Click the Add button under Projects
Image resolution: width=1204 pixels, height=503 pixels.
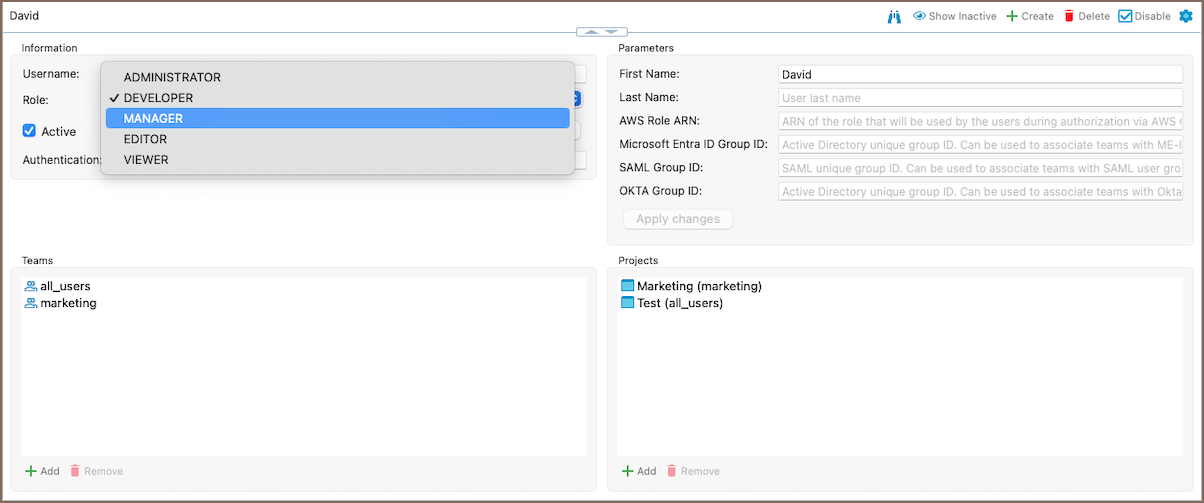(639, 471)
